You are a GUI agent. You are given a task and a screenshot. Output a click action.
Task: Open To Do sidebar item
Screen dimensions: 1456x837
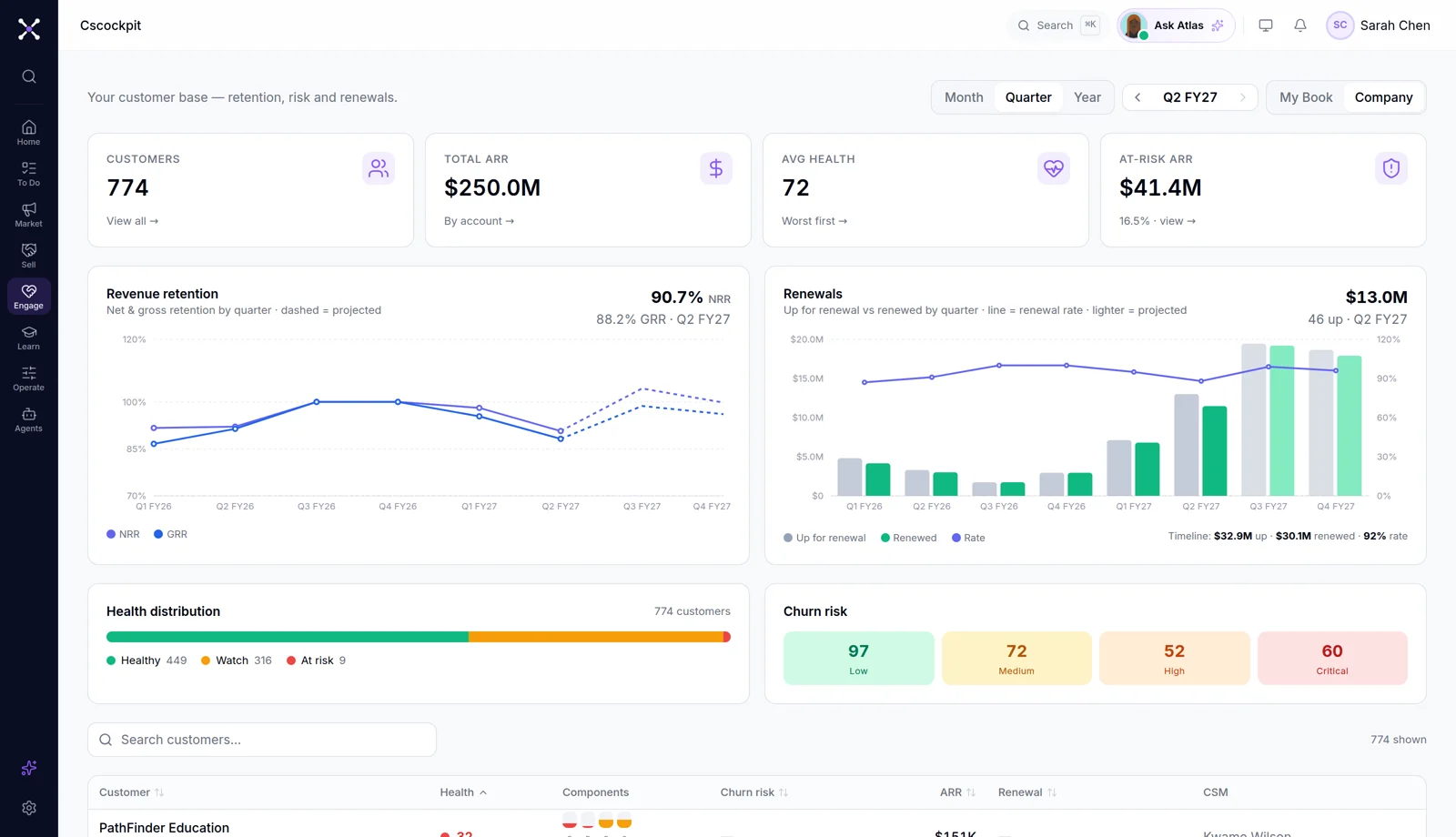point(29,173)
